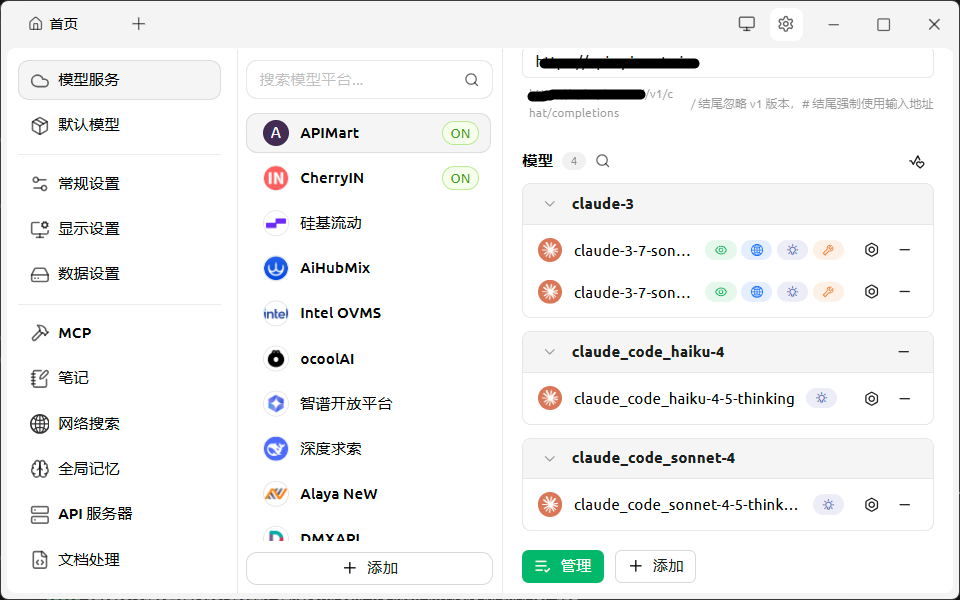Click the search icon next to 模型 heading

602,161
